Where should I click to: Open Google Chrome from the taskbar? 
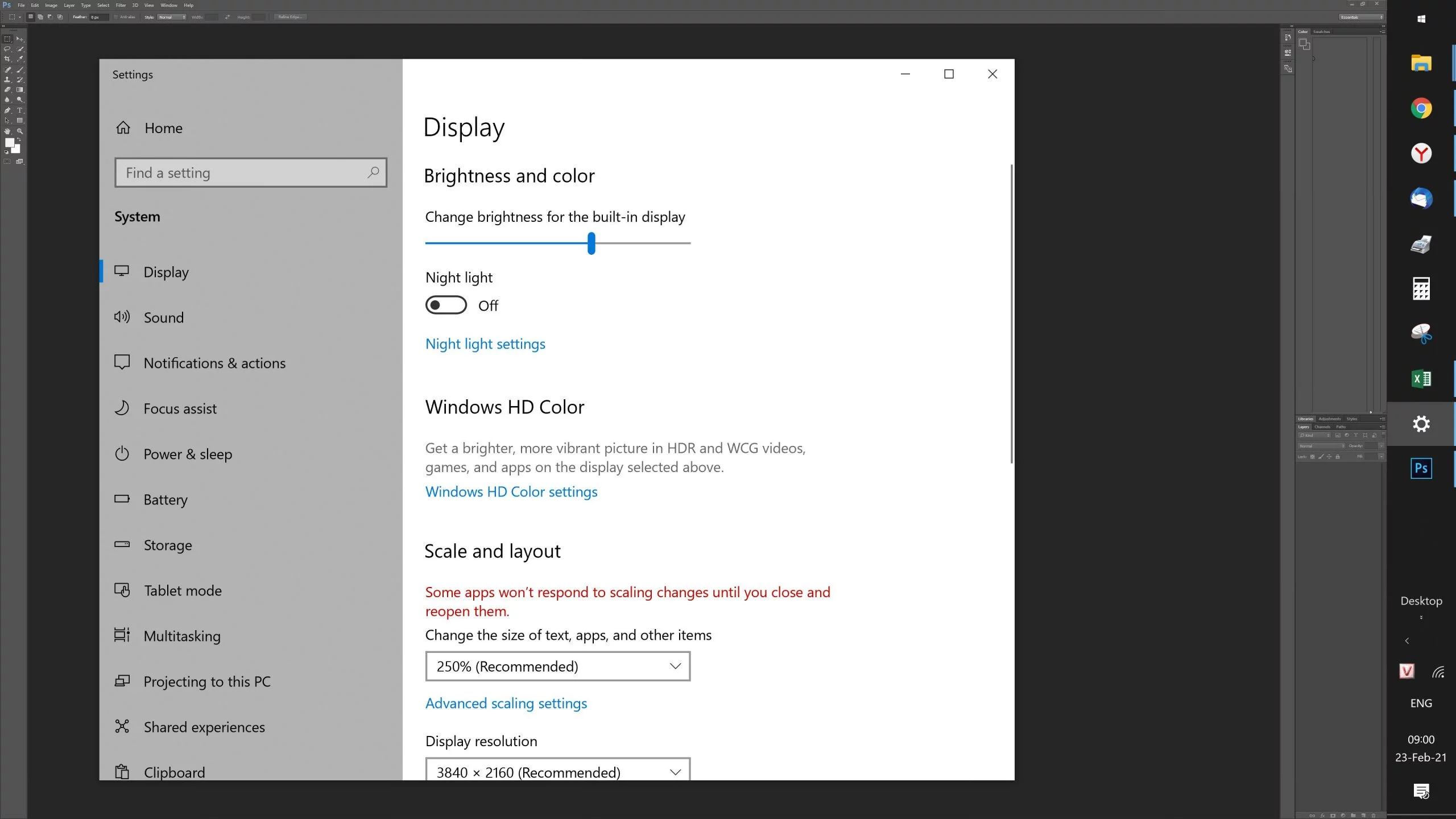click(1421, 108)
